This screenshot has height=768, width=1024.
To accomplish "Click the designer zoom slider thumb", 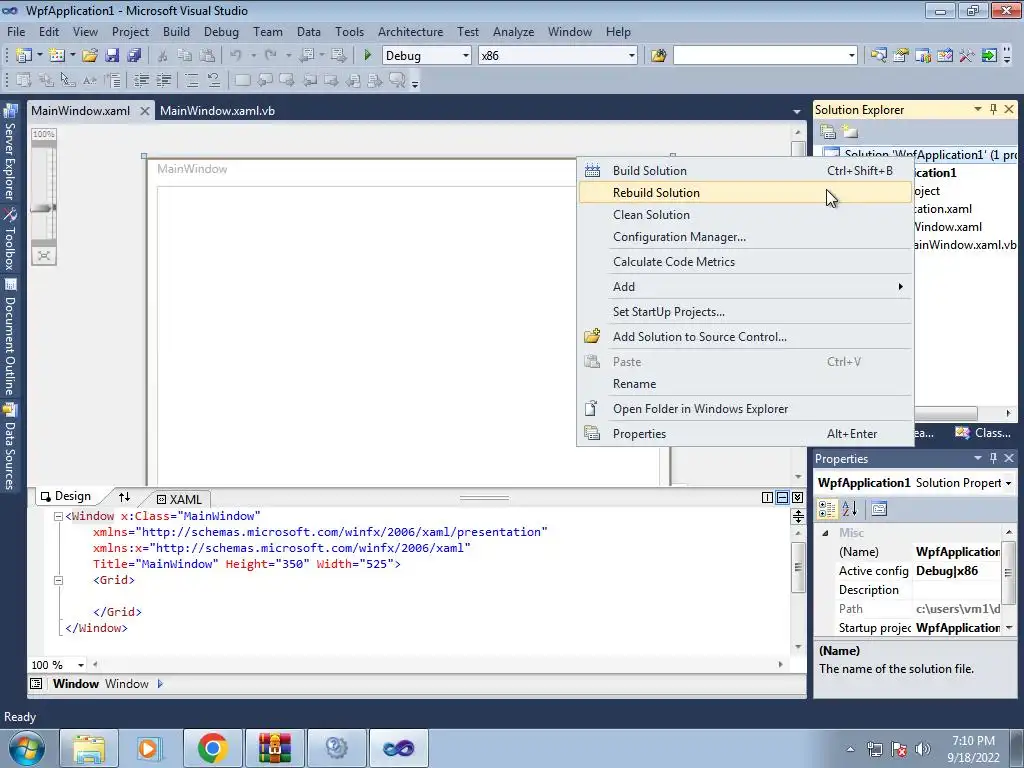I will pyautogui.click(x=44, y=208).
